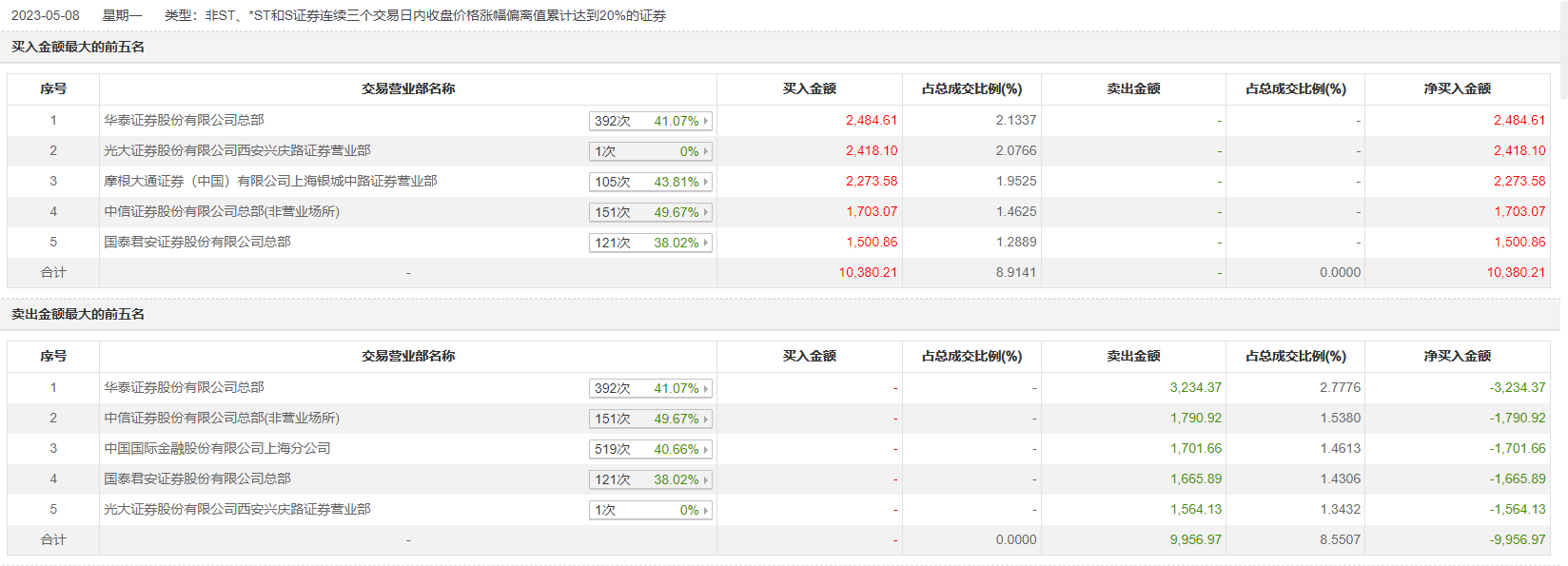Open 中信证券总部(非营业场所) link in buy table
The height and width of the screenshot is (566, 1568).
(222, 211)
